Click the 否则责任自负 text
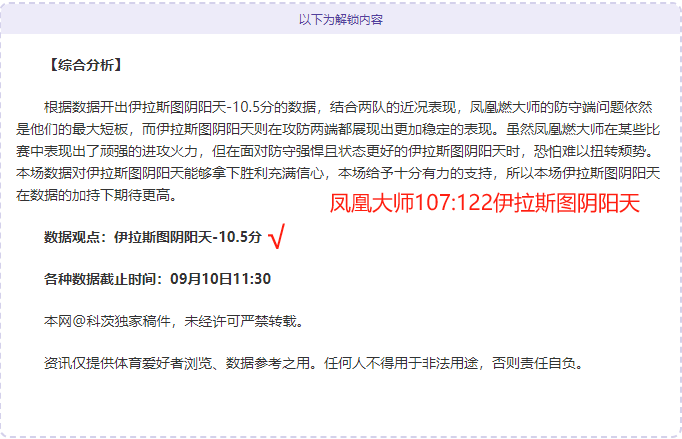The width and height of the screenshot is (682, 439). [534, 363]
